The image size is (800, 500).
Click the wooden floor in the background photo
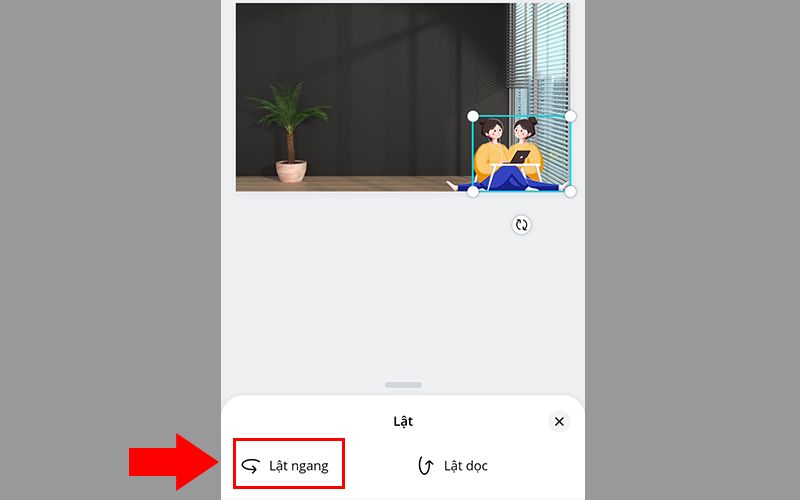[347, 184]
